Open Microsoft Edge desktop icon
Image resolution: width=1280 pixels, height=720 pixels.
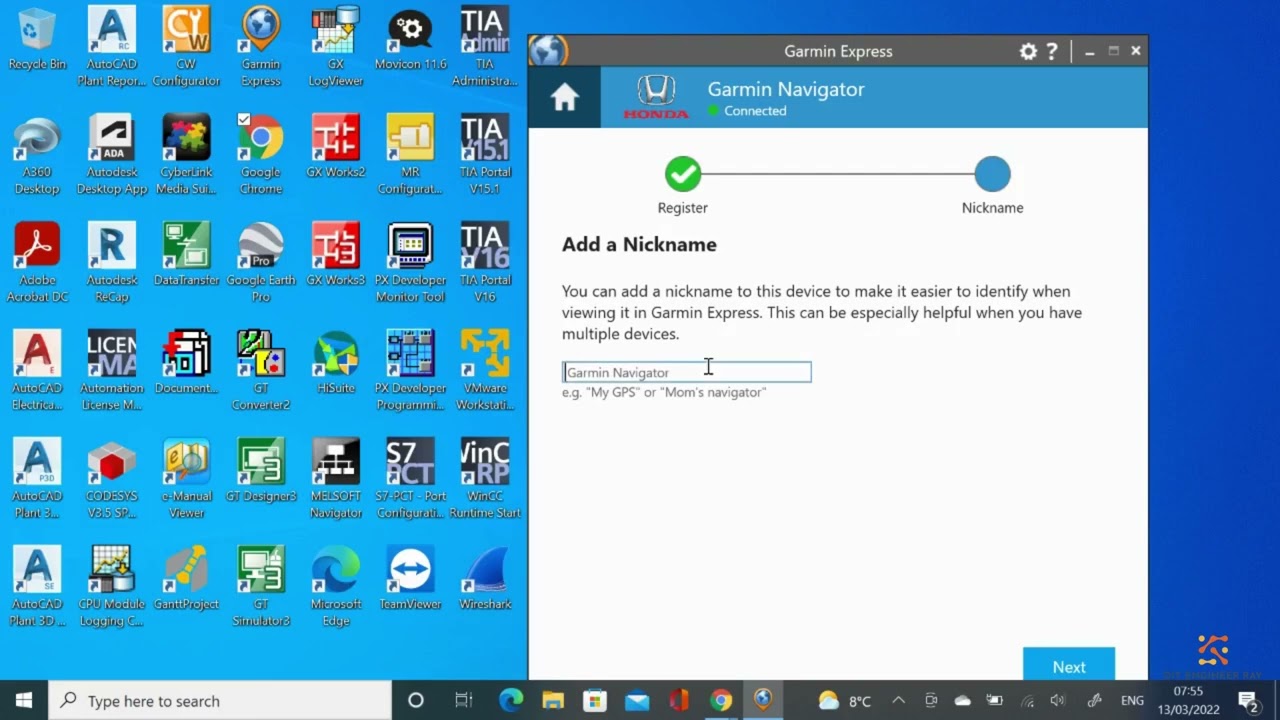336,587
